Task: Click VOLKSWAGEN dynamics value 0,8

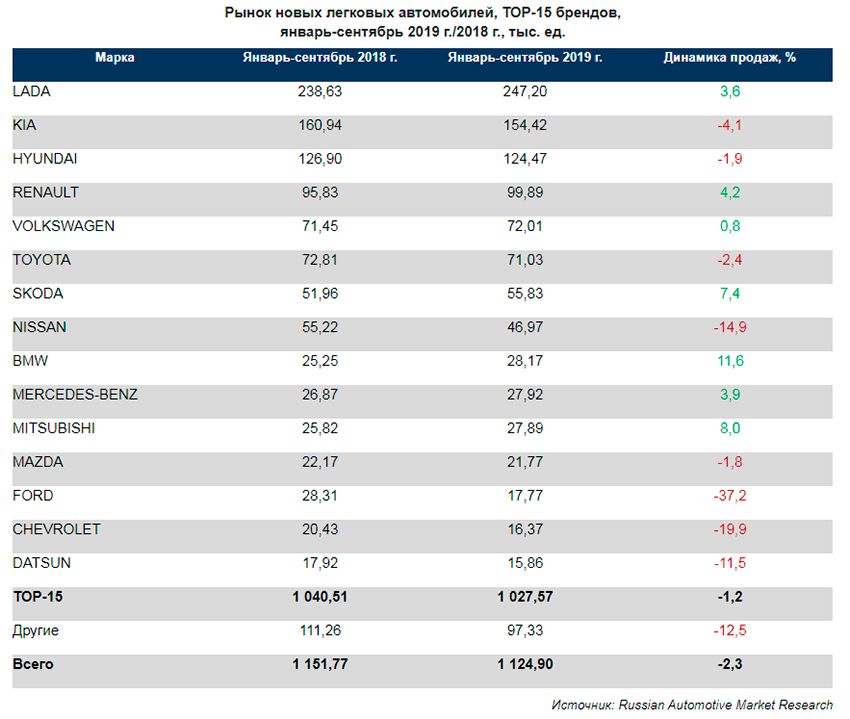Action: 730,226
